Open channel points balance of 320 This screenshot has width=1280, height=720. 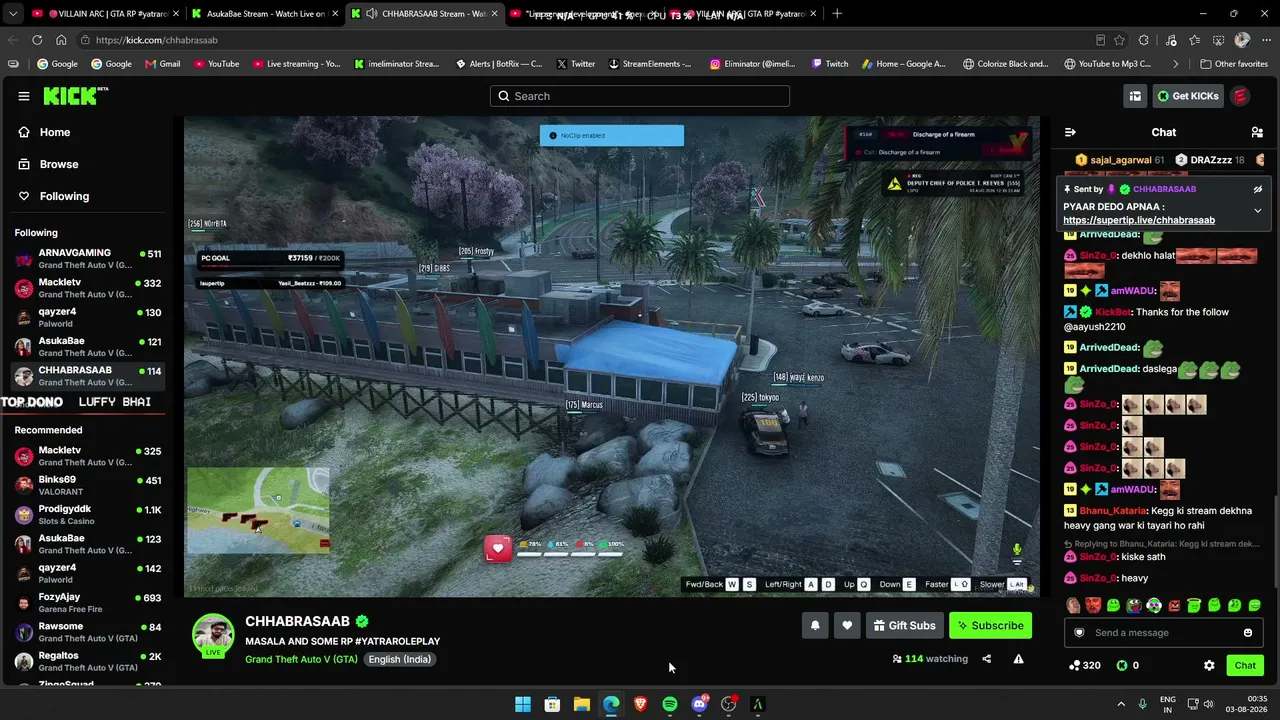[1084, 665]
